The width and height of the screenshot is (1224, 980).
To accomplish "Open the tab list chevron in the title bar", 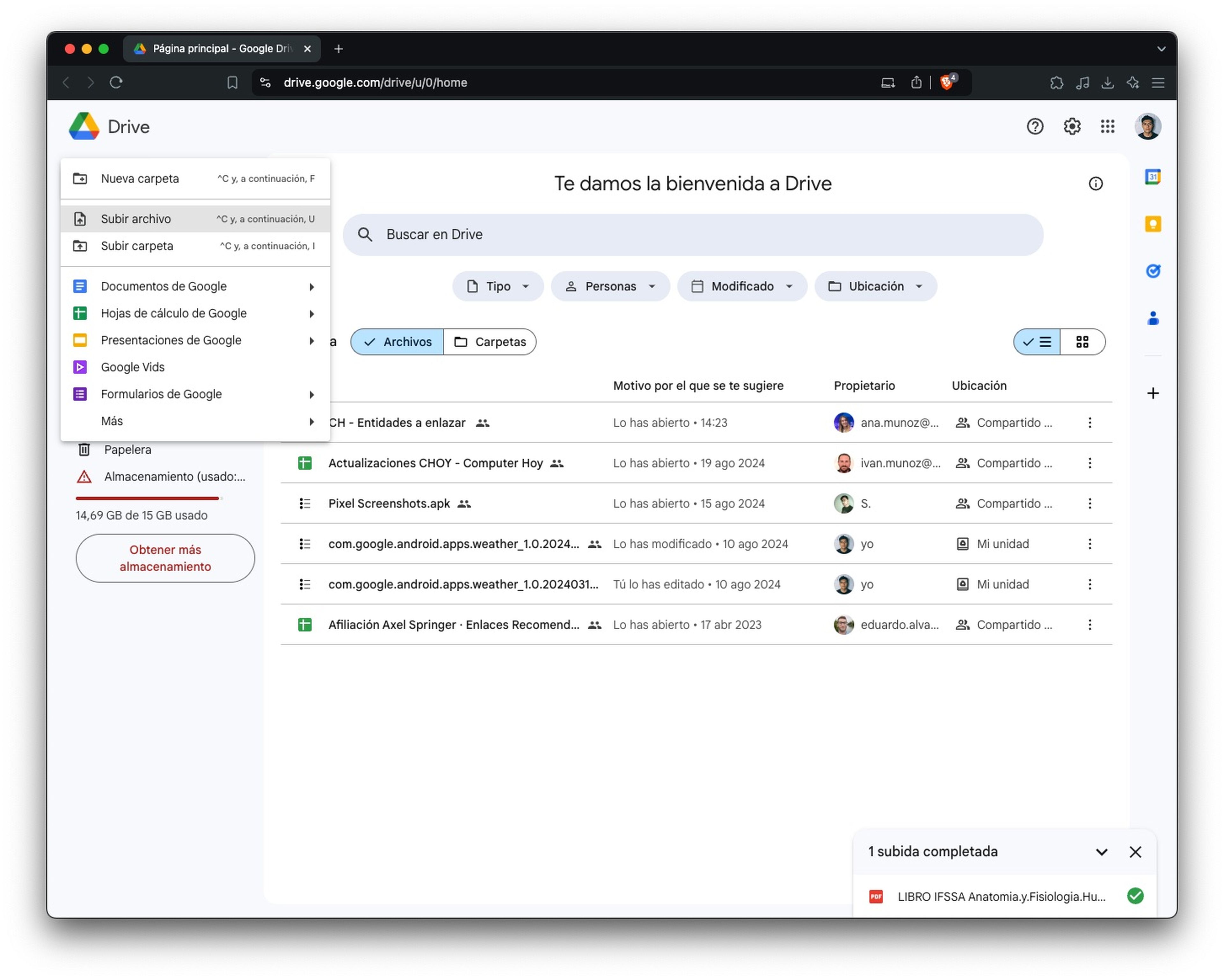I will (x=1161, y=49).
